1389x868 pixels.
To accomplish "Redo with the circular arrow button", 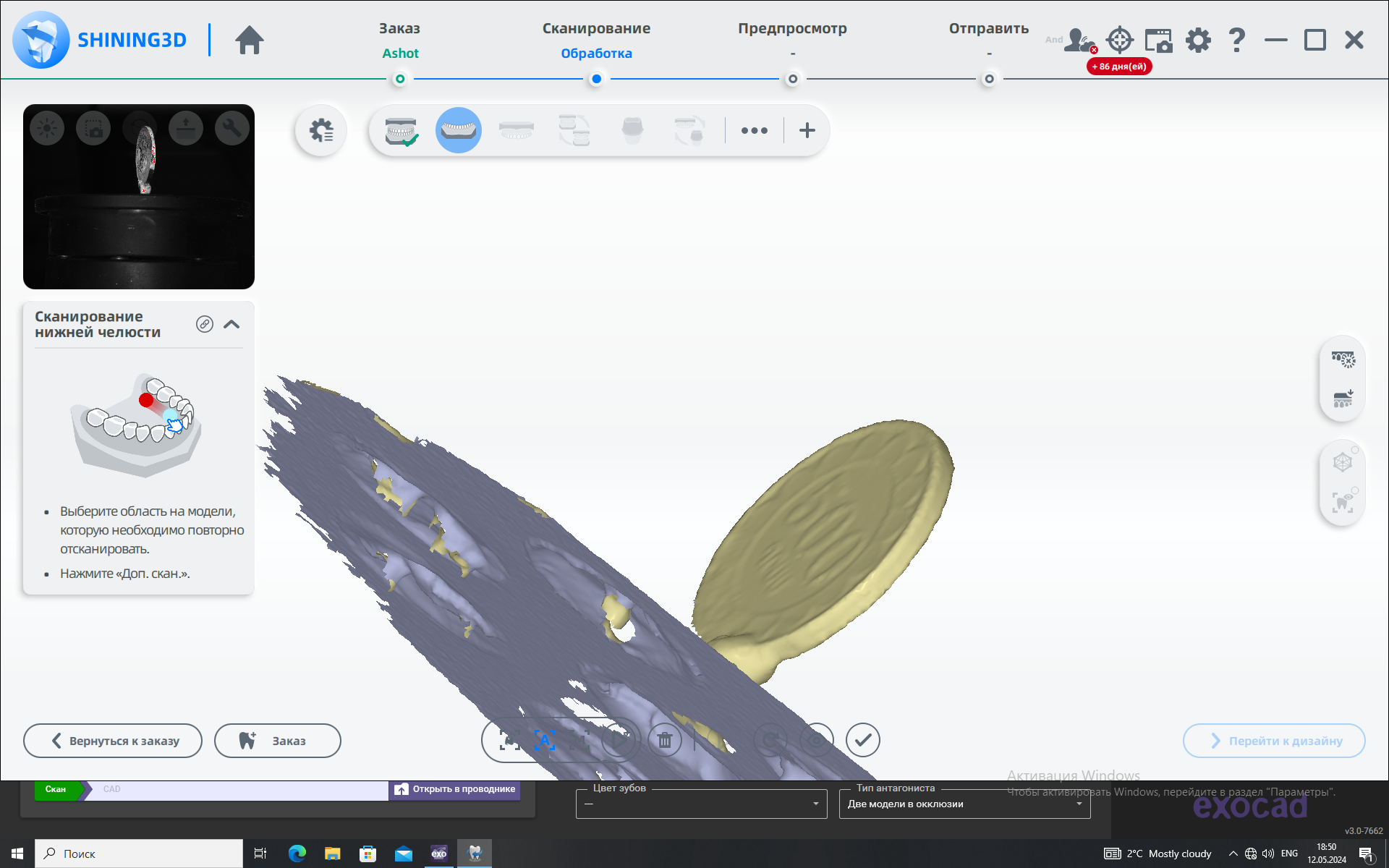I will 771,740.
